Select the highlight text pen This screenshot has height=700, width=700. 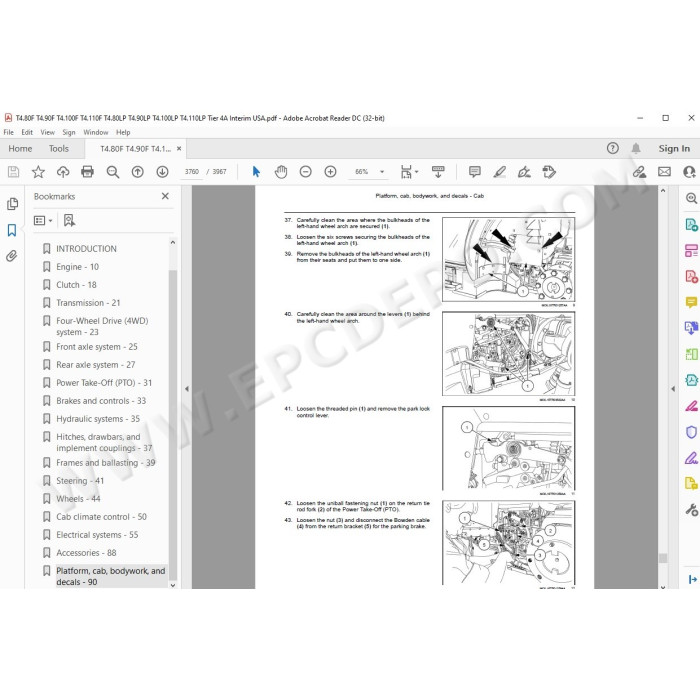coord(500,172)
